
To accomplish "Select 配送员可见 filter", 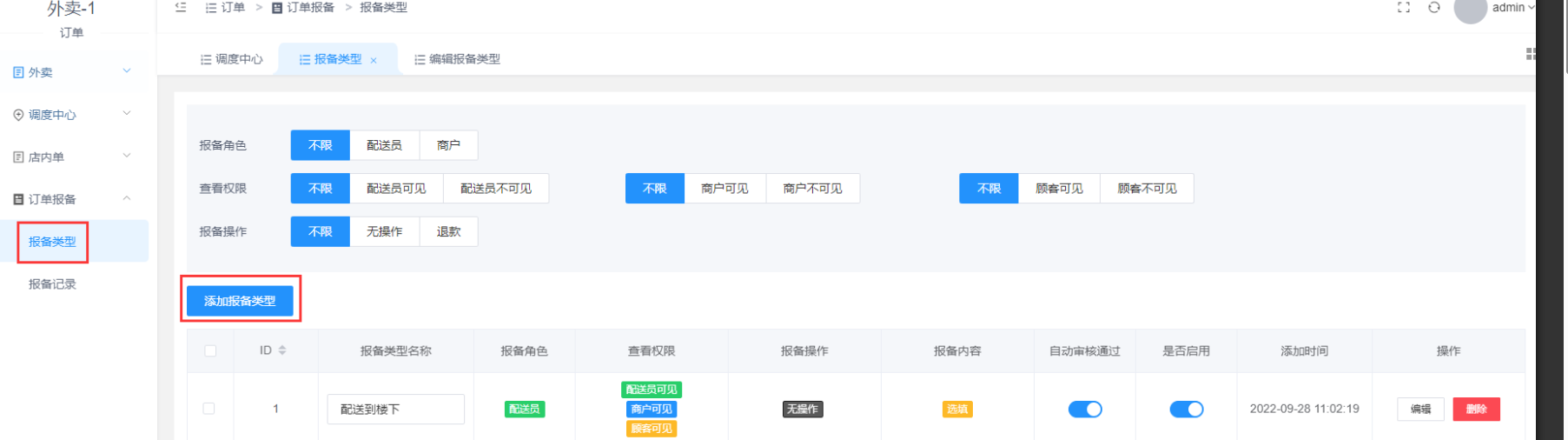I will 396,189.
